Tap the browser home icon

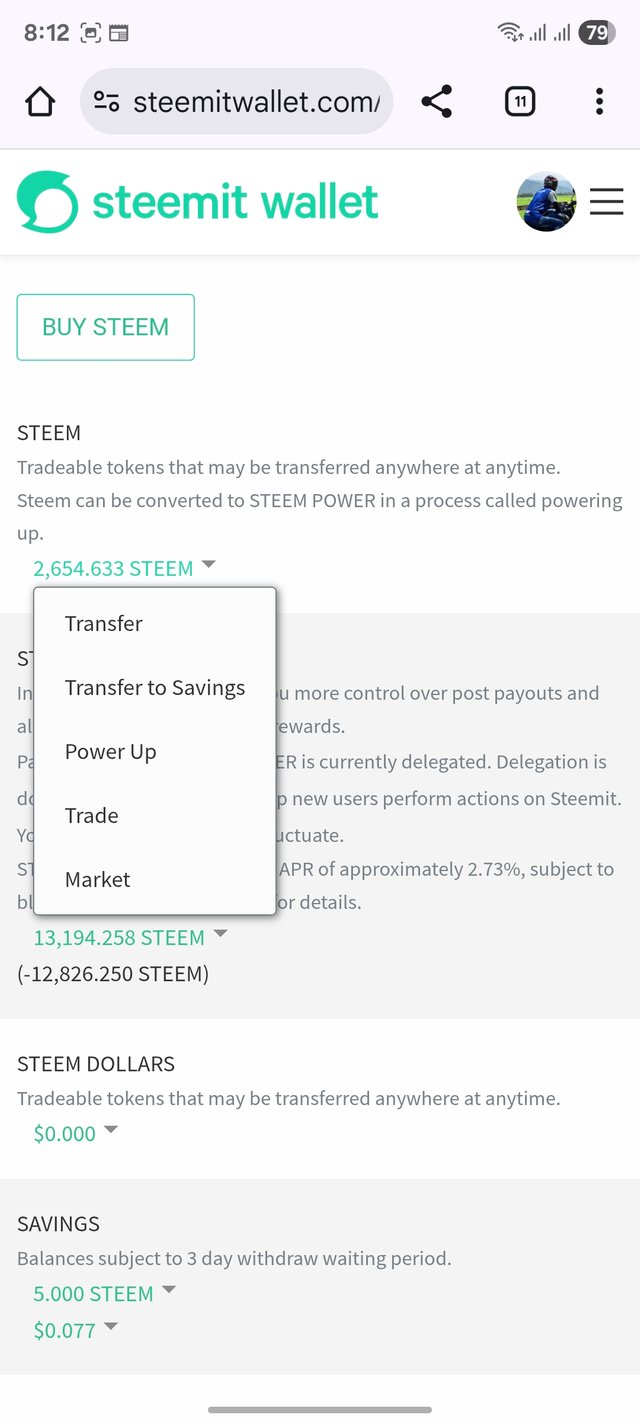click(x=40, y=101)
